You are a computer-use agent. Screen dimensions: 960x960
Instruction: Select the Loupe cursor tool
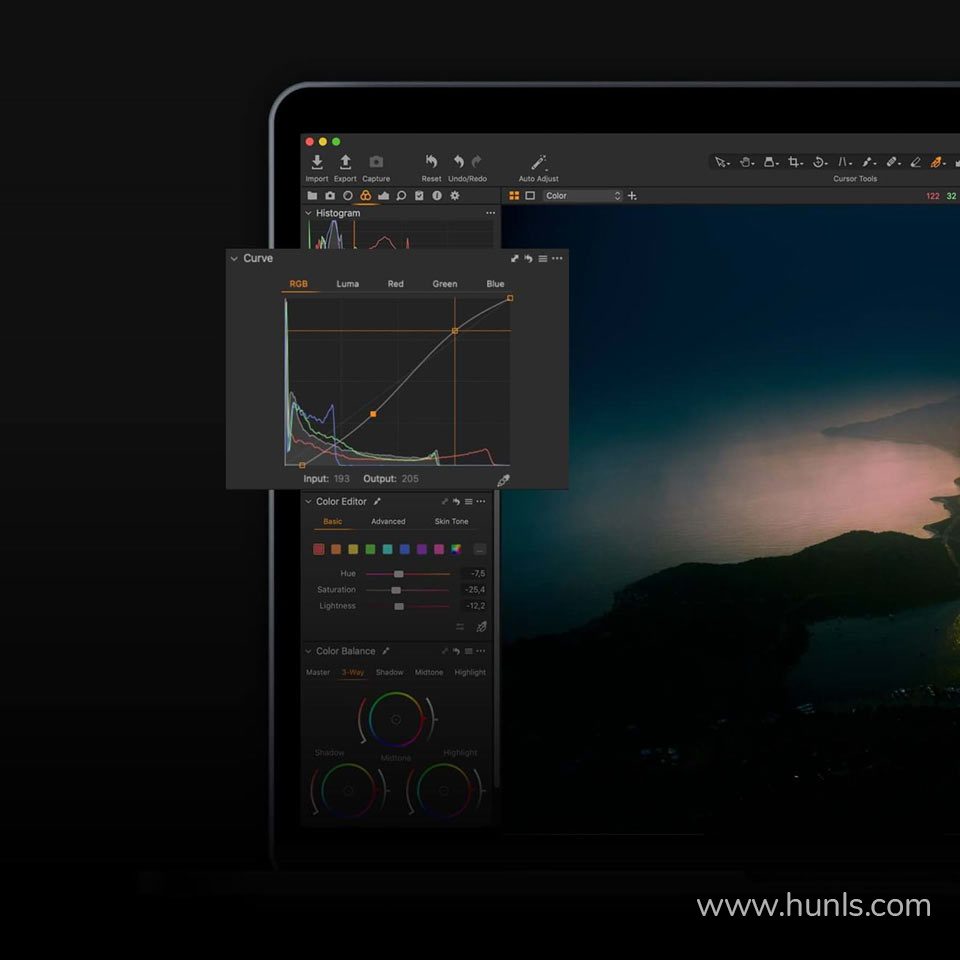(770, 162)
